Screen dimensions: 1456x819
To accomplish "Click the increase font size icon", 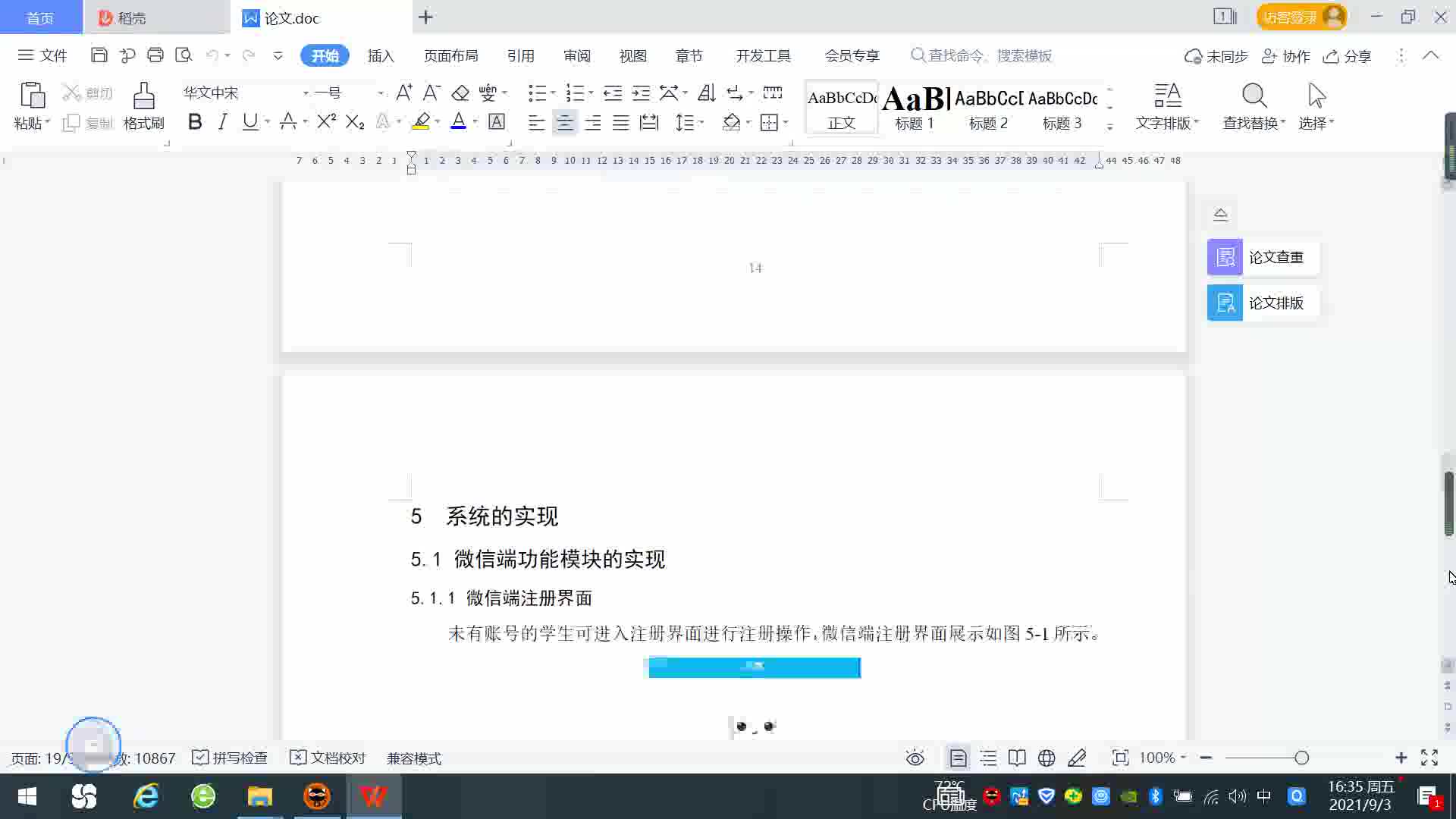I will 404,93.
